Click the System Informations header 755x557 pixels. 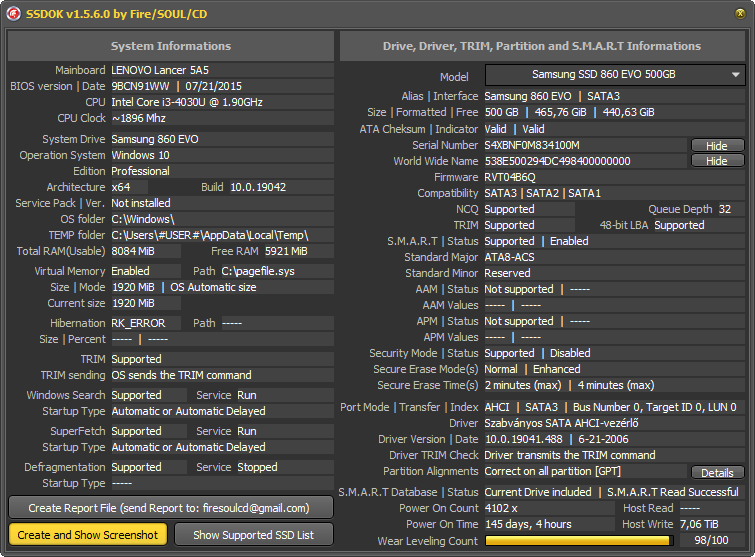(x=171, y=46)
